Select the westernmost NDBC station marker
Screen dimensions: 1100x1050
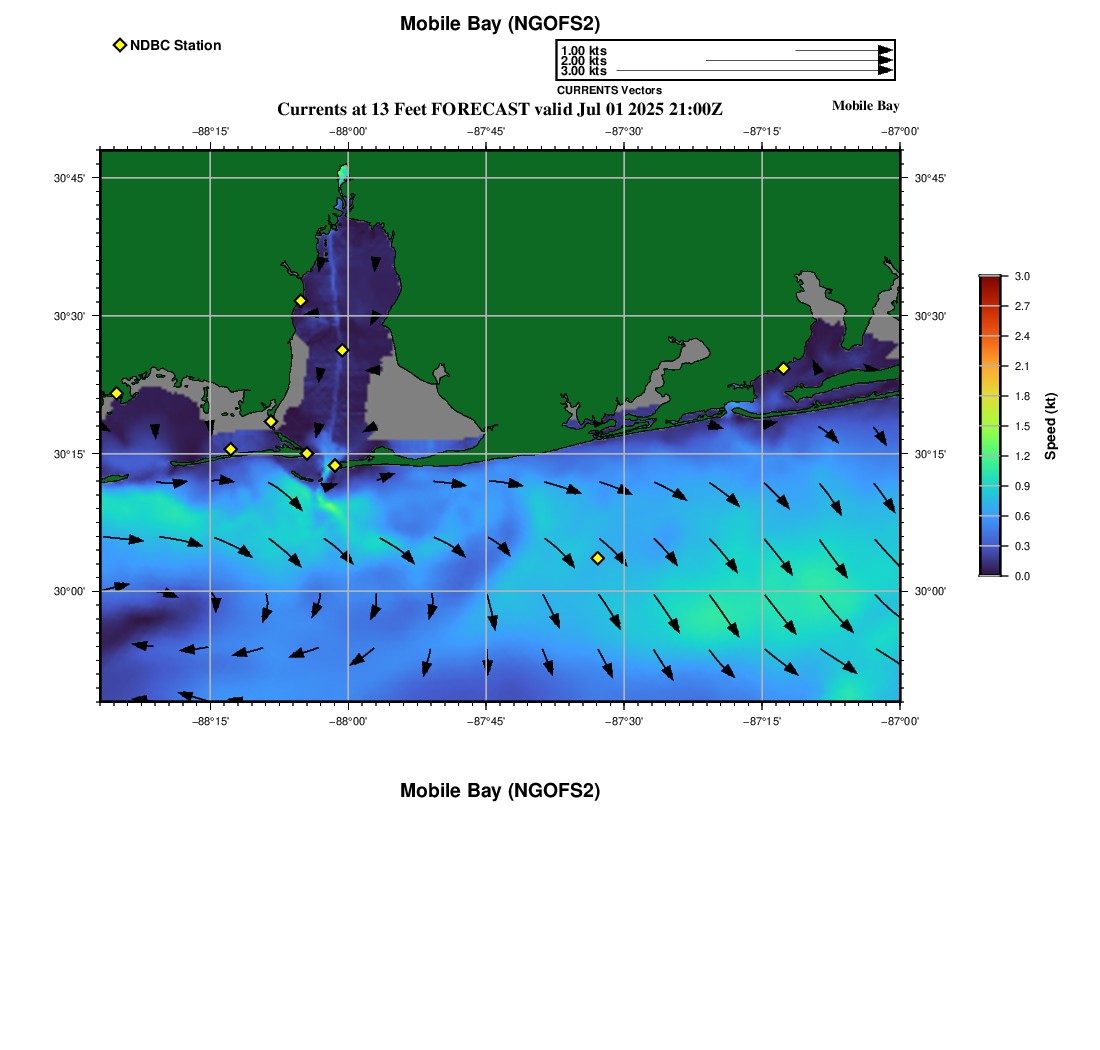(x=116, y=393)
